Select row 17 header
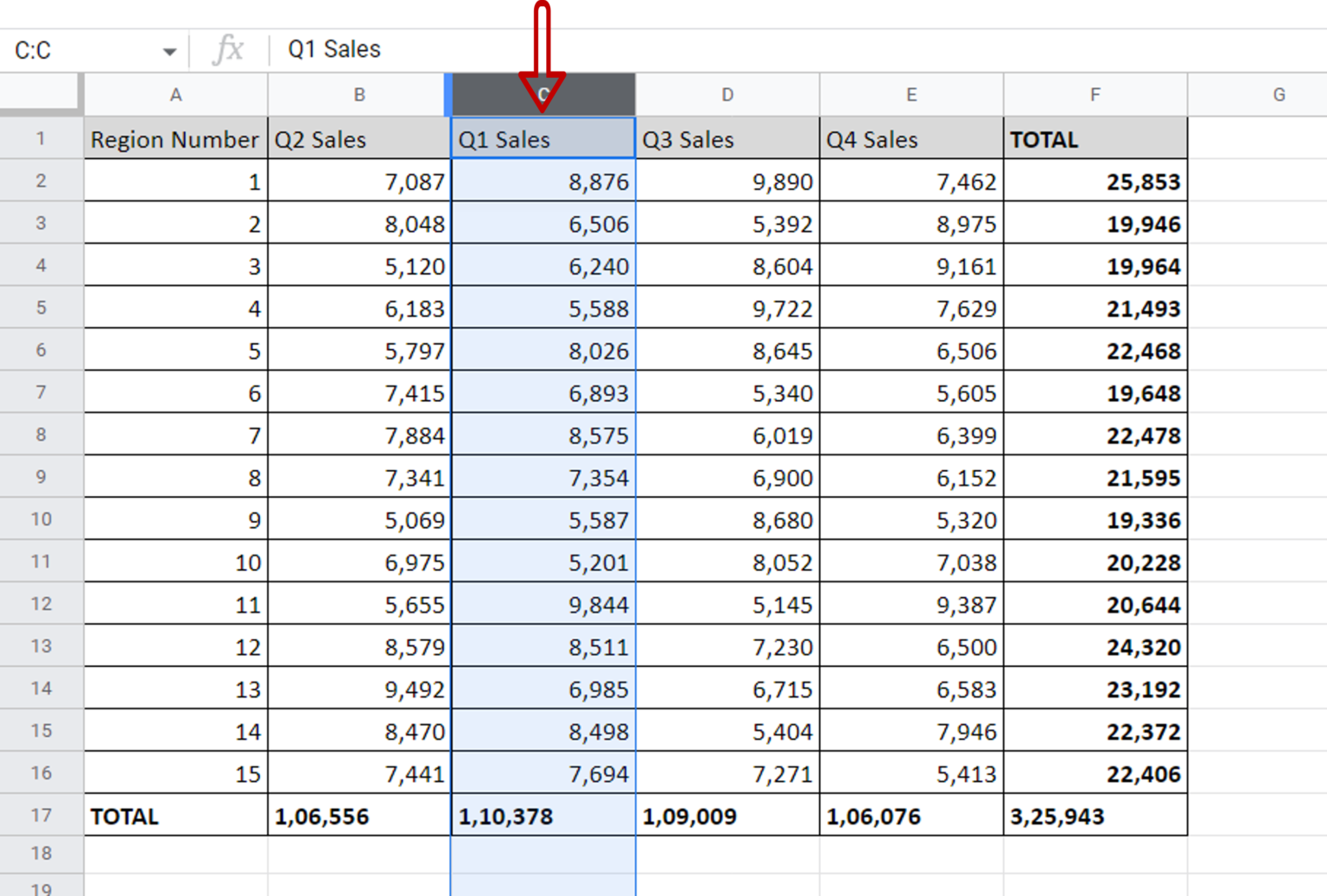 point(41,815)
